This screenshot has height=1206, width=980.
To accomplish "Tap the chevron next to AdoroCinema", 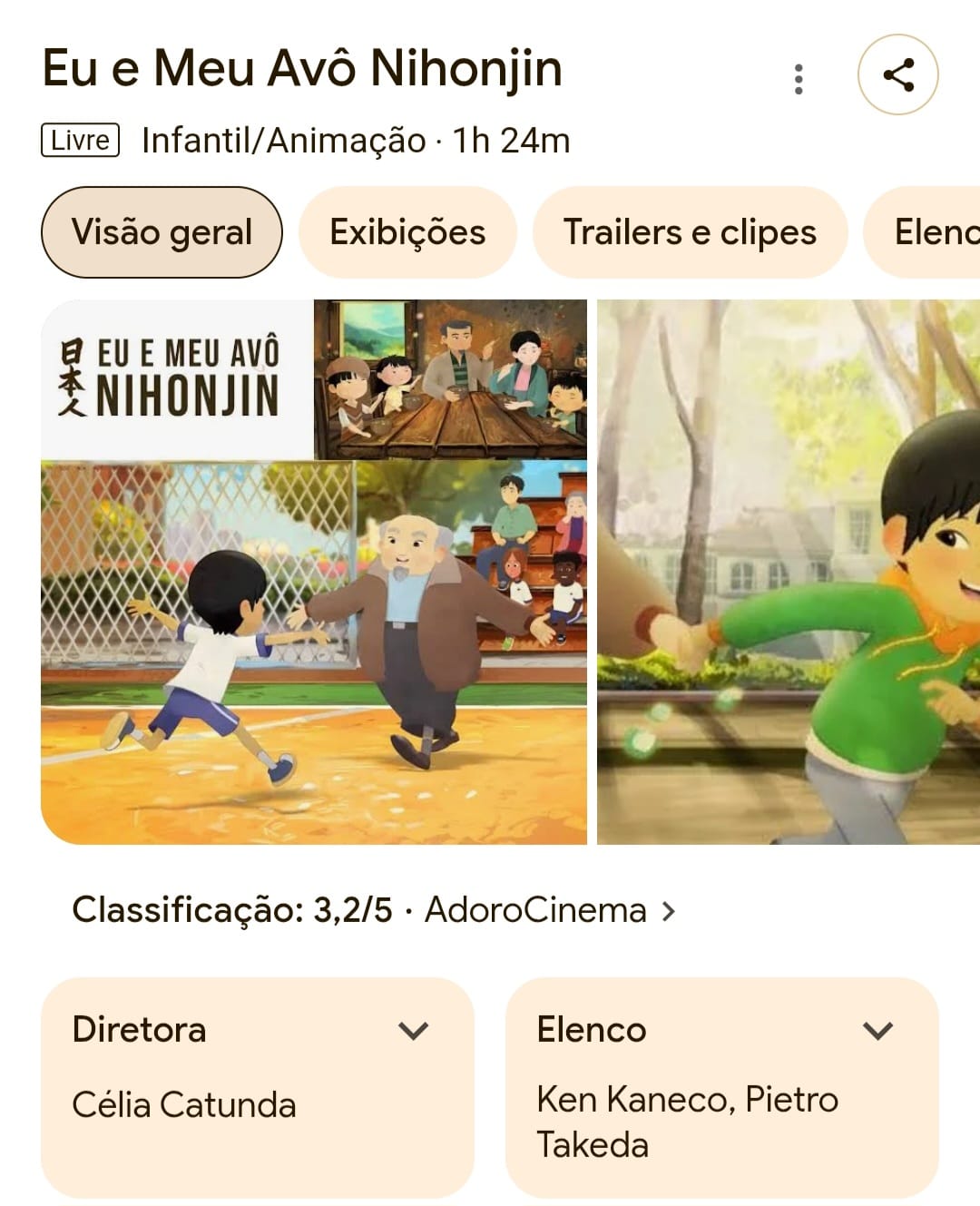I will [669, 910].
